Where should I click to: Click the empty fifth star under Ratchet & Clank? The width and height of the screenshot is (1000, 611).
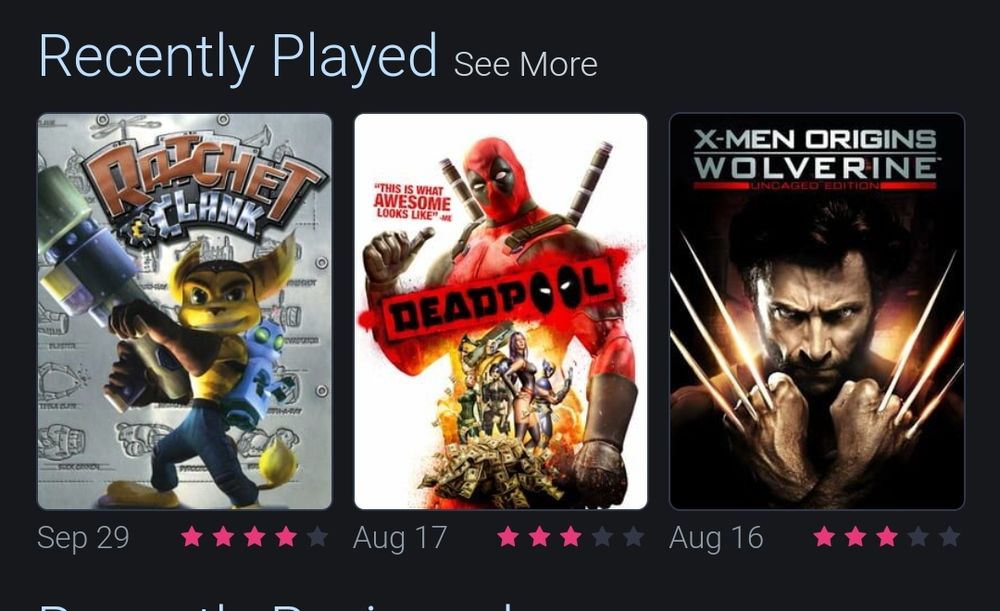(317, 537)
